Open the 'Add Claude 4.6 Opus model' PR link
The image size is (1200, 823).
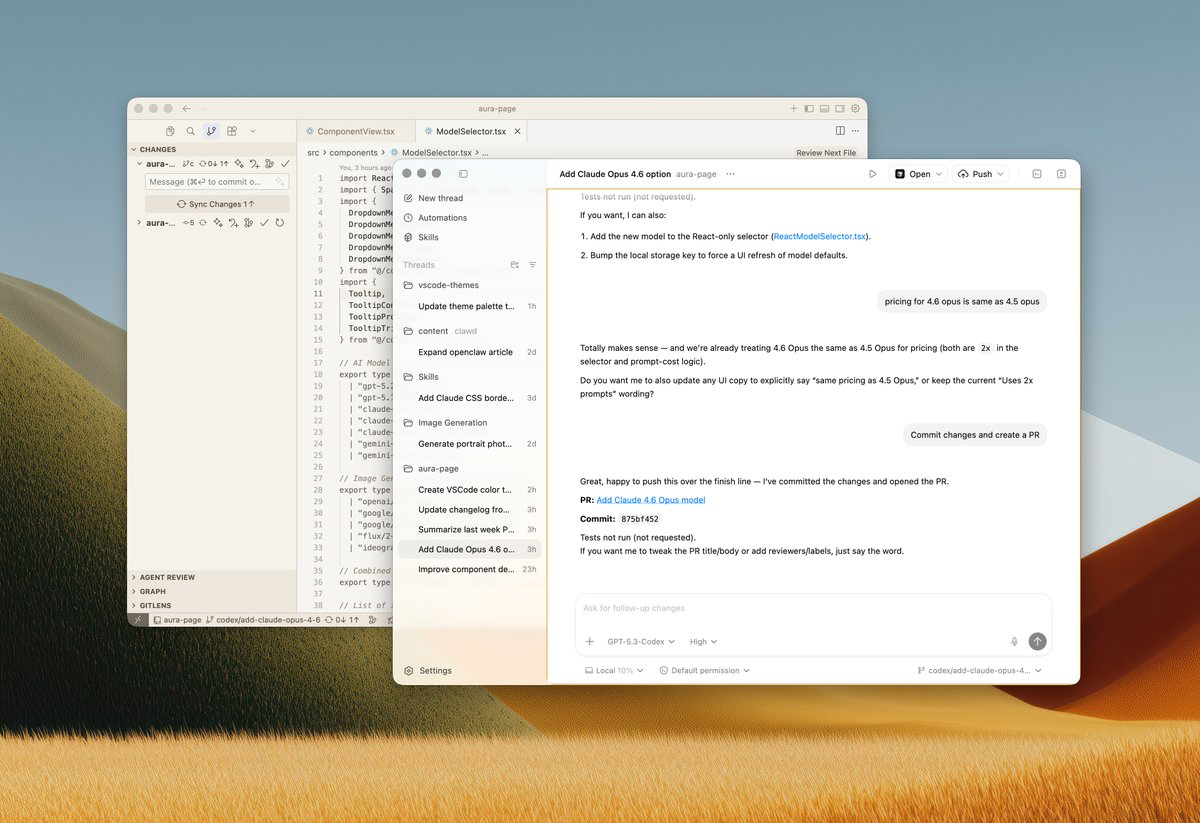click(651, 500)
